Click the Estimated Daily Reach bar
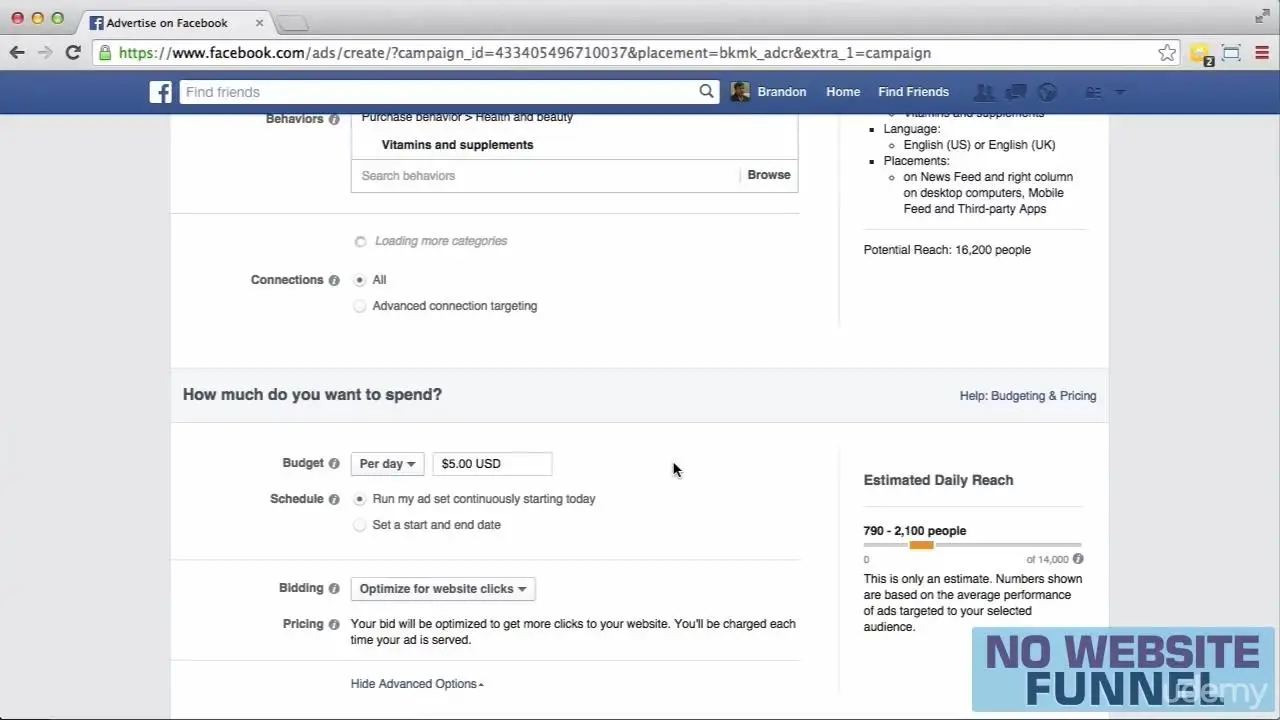Image resolution: width=1280 pixels, height=720 pixels. (x=973, y=545)
